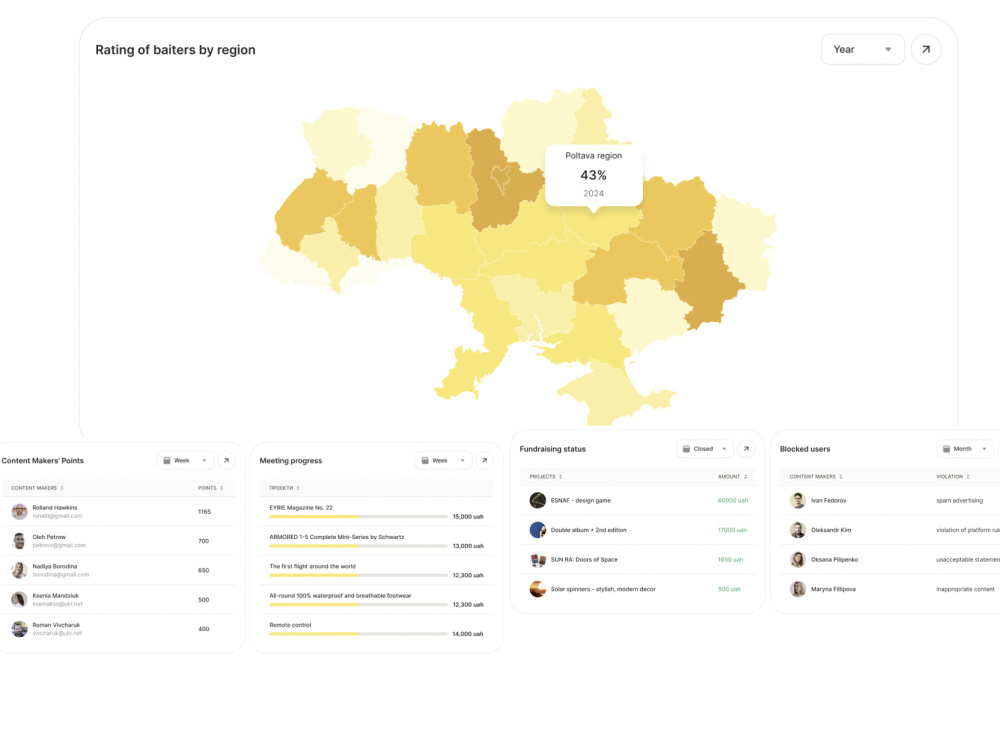This screenshot has width=1000, height=750.
Task: Select 'The first flight around the world' project
Action: (312, 566)
